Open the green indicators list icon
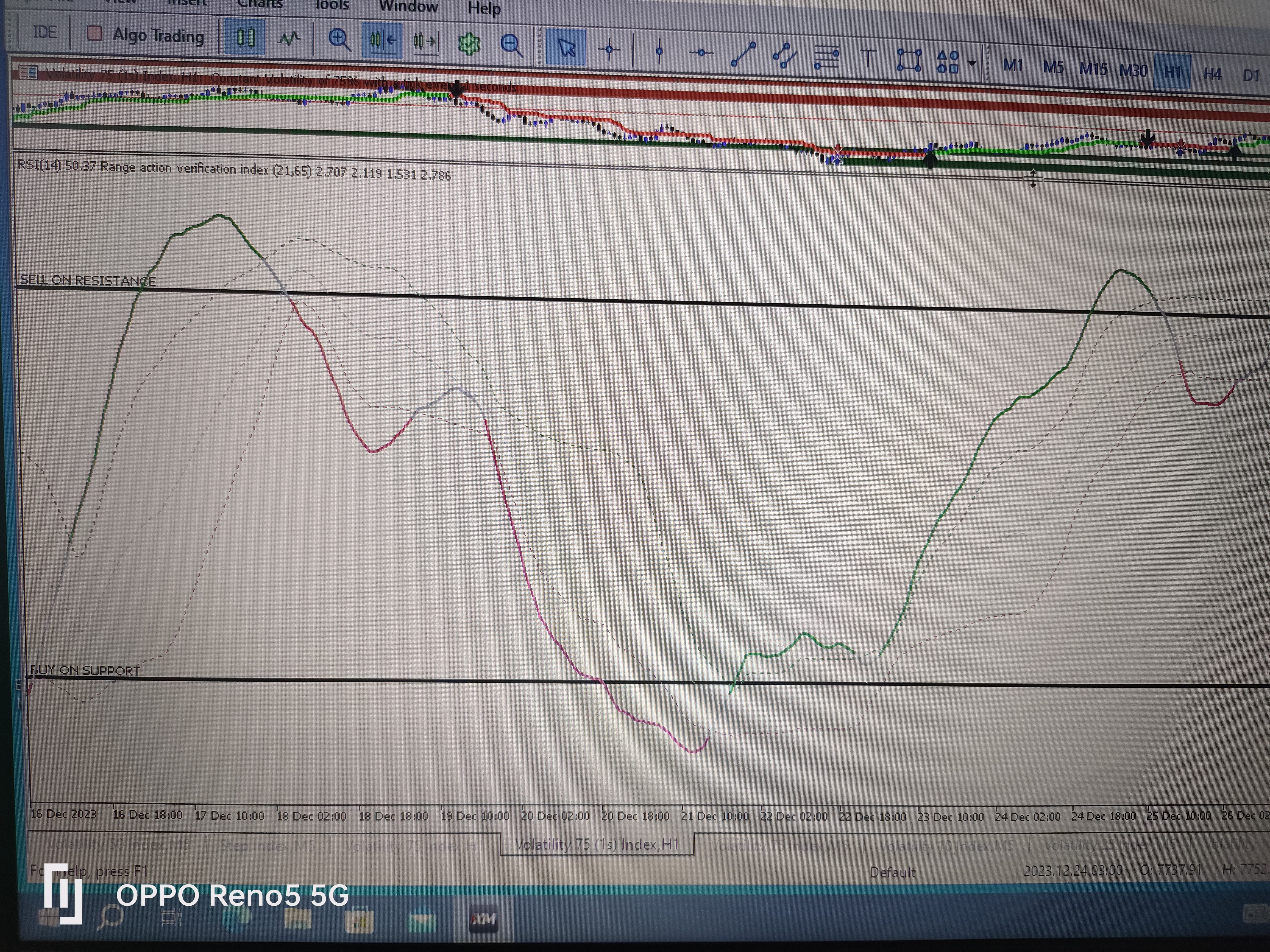Screen dimensions: 1270x952 pos(469,44)
